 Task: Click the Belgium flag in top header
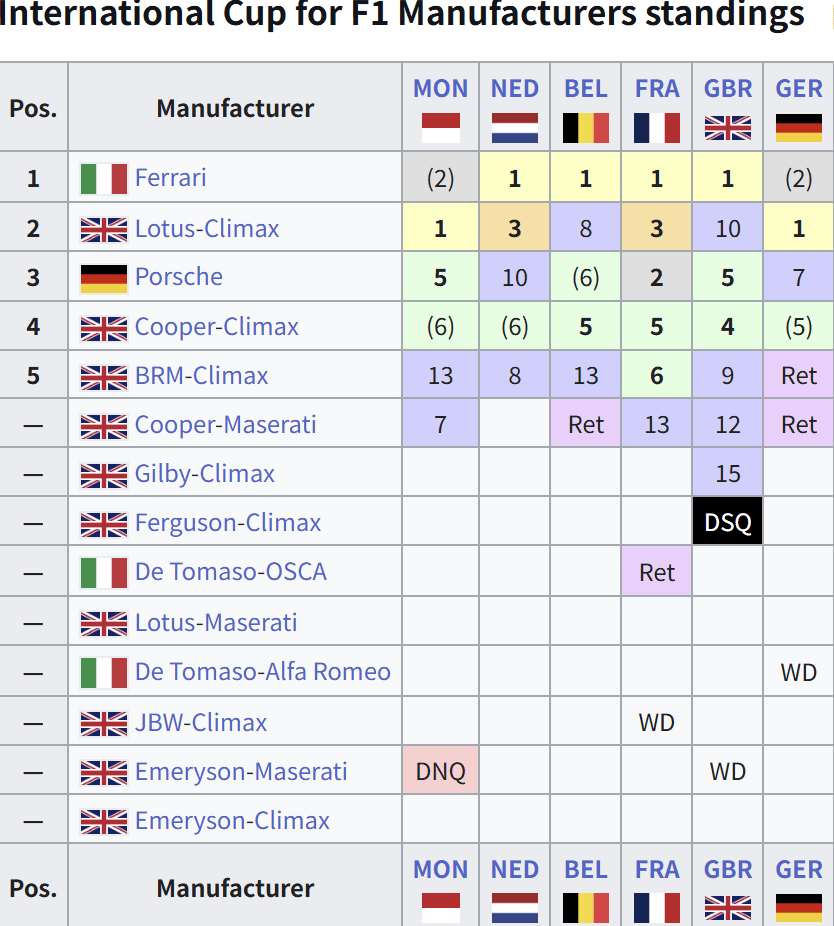tap(585, 128)
